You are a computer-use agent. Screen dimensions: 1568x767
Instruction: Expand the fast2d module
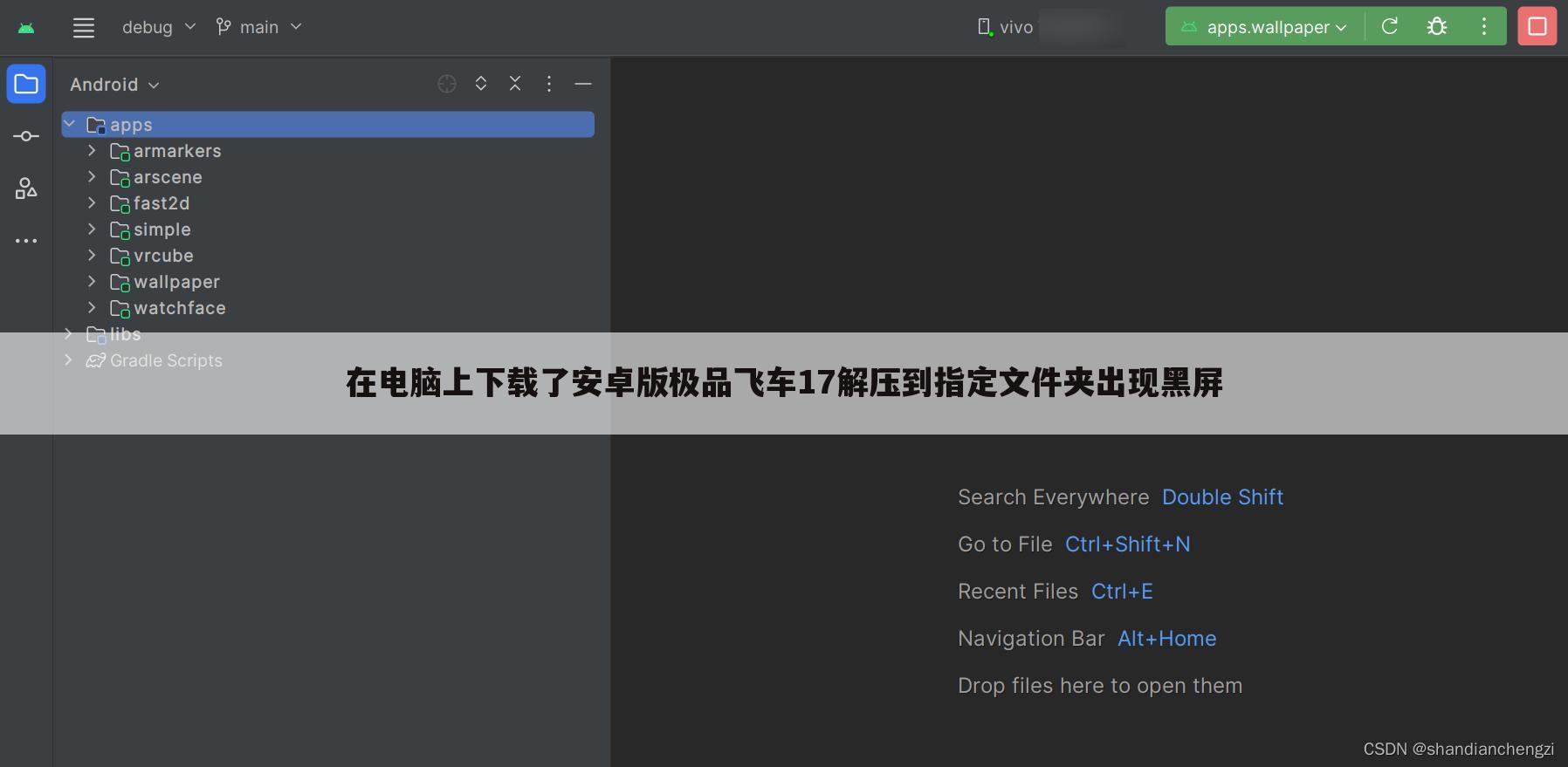[x=92, y=202]
